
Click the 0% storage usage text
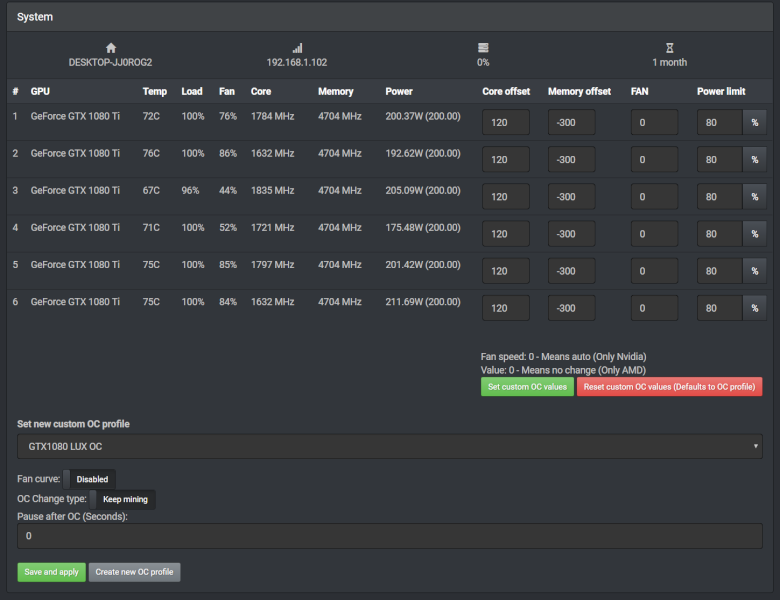(x=483, y=62)
